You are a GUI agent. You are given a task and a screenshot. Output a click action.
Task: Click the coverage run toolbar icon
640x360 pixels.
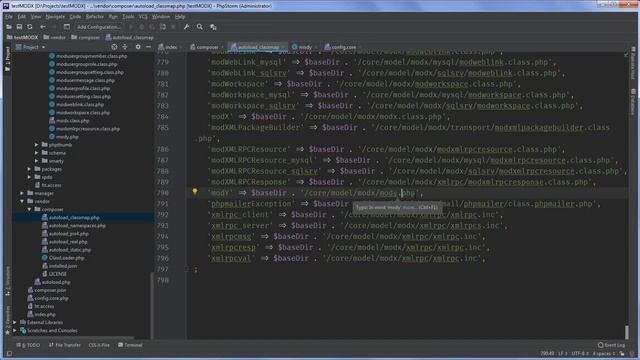pyautogui.click(x=163, y=27)
